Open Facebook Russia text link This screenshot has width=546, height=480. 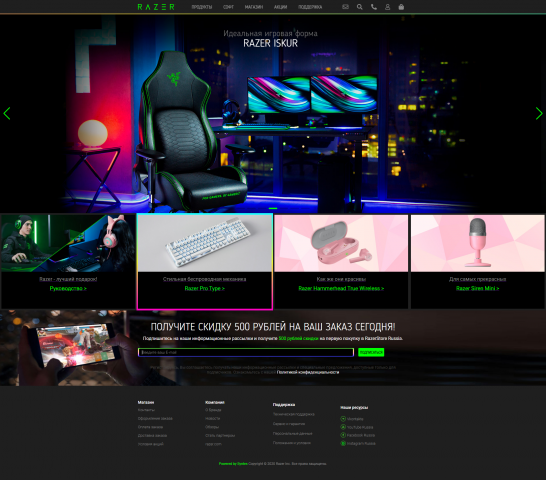coord(361,435)
